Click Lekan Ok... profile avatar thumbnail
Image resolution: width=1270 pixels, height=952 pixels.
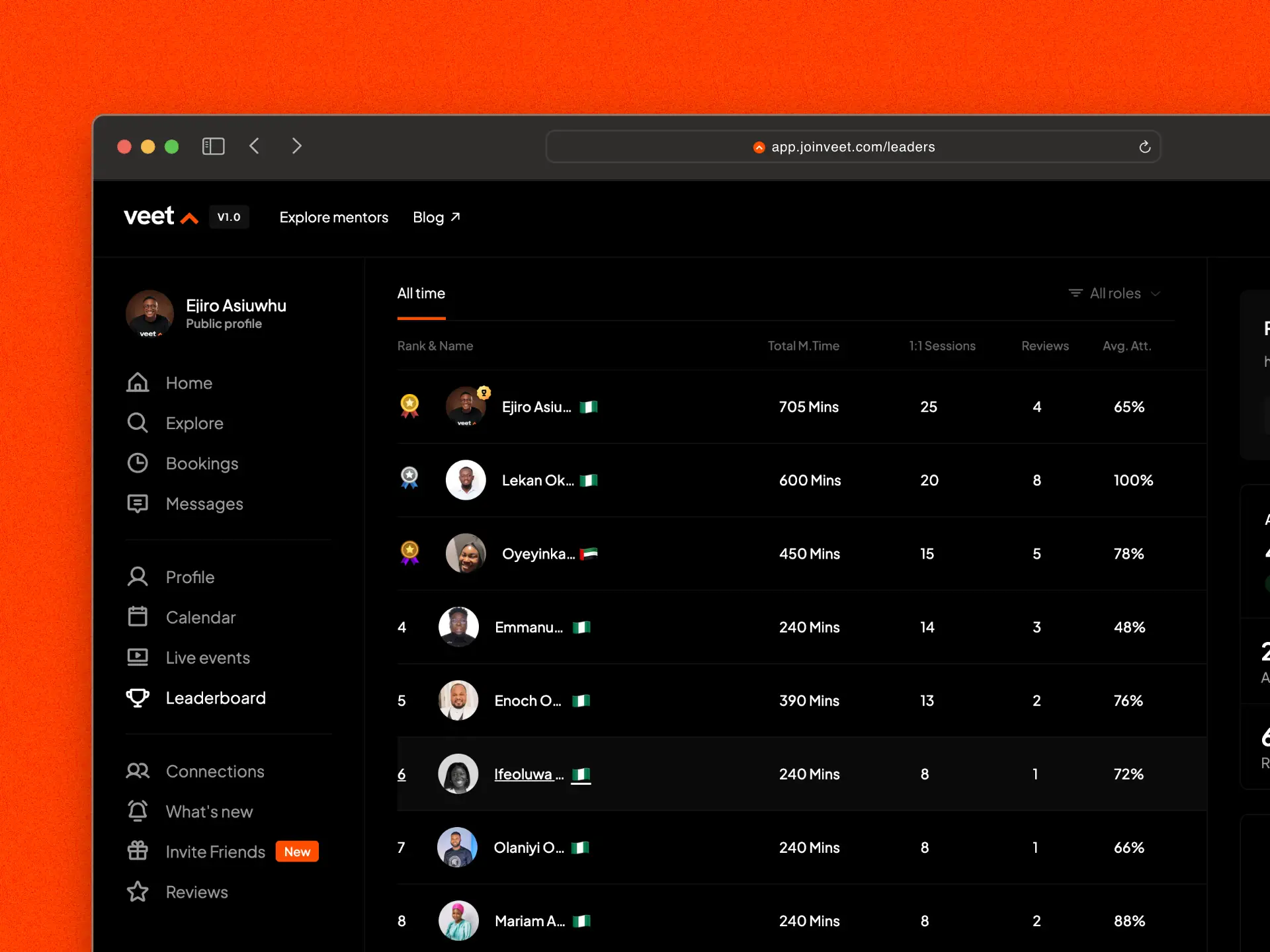click(x=466, y=480)
